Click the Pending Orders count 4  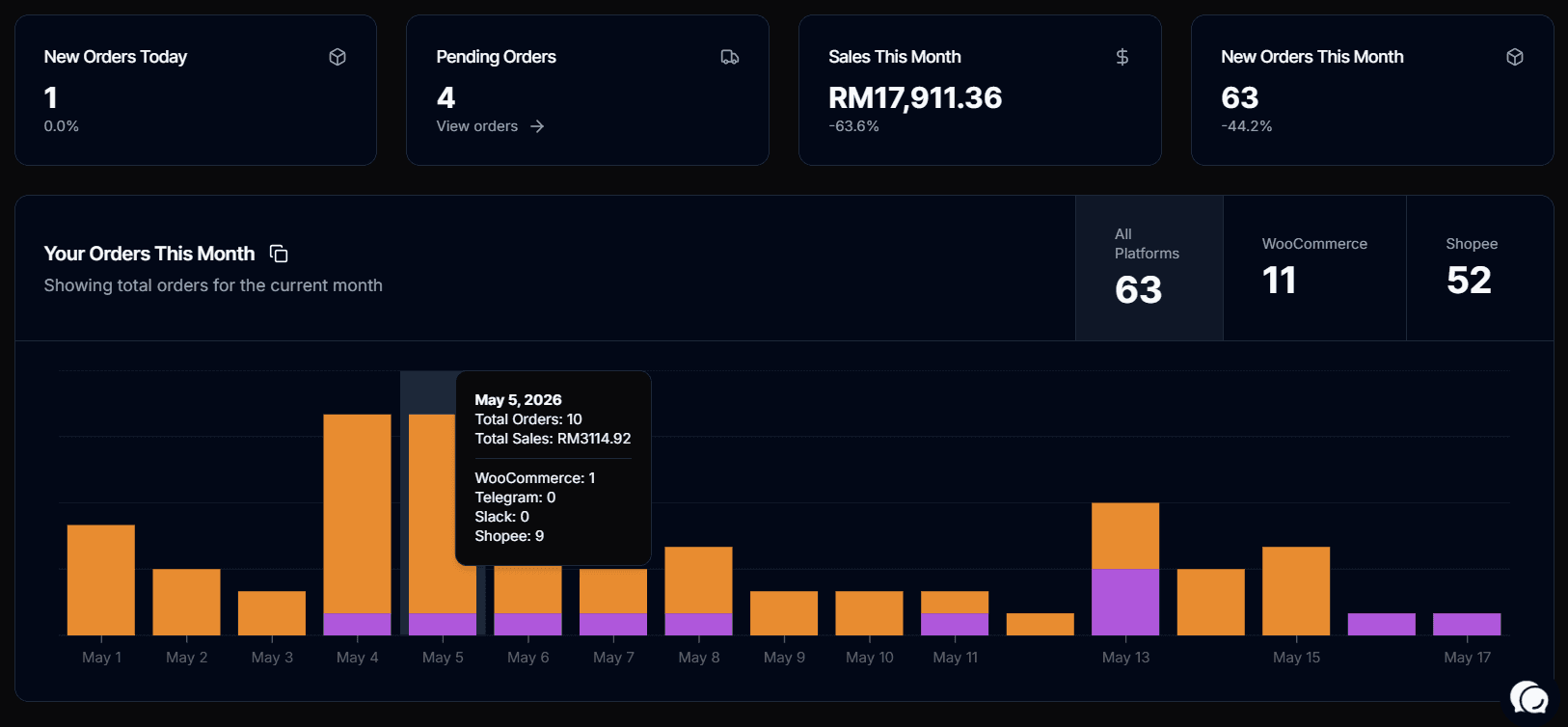coord(446,97)
